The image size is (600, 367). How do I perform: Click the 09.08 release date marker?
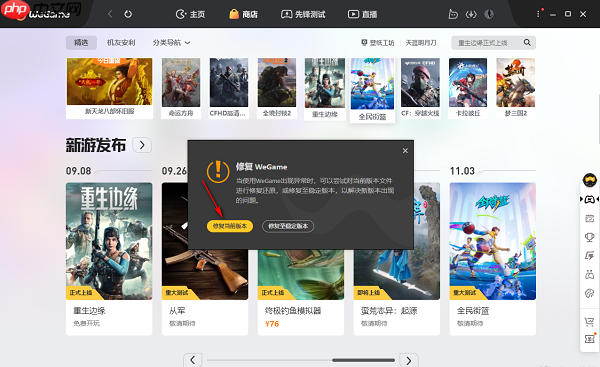[78, 171]
